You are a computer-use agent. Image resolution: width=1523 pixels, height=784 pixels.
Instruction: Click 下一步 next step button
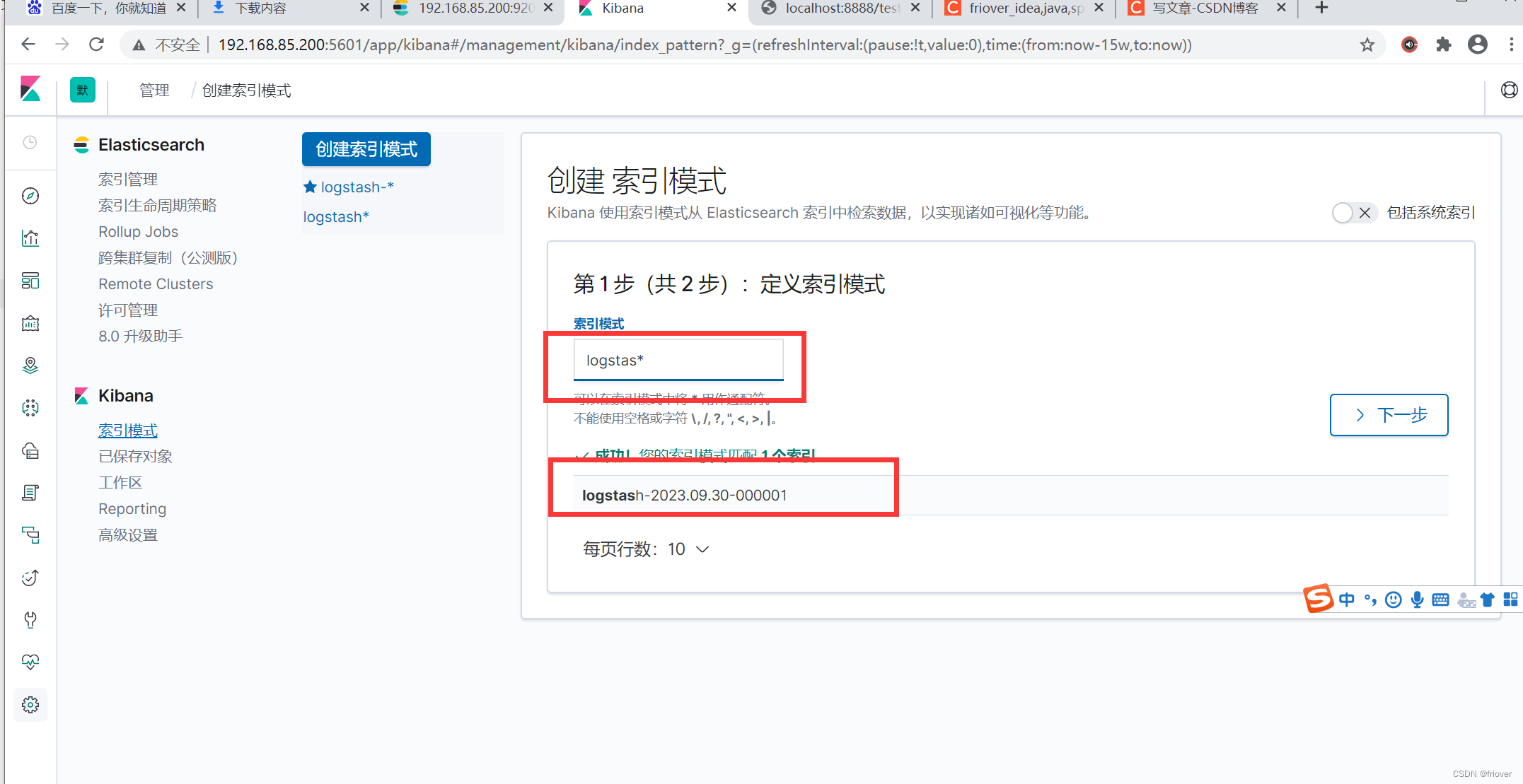pyautogui.click(x=1389, y=415)
